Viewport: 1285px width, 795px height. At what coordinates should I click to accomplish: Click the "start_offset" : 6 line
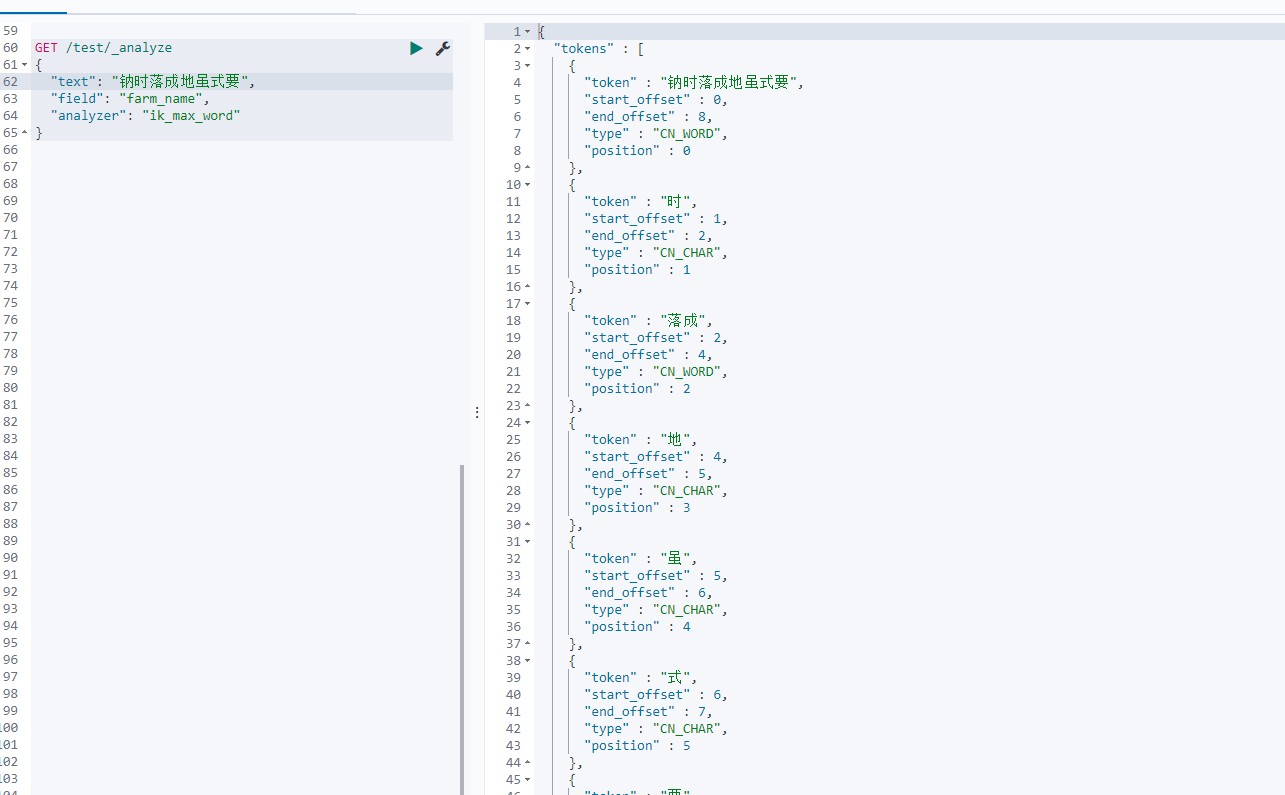click(x=656, y=695)
